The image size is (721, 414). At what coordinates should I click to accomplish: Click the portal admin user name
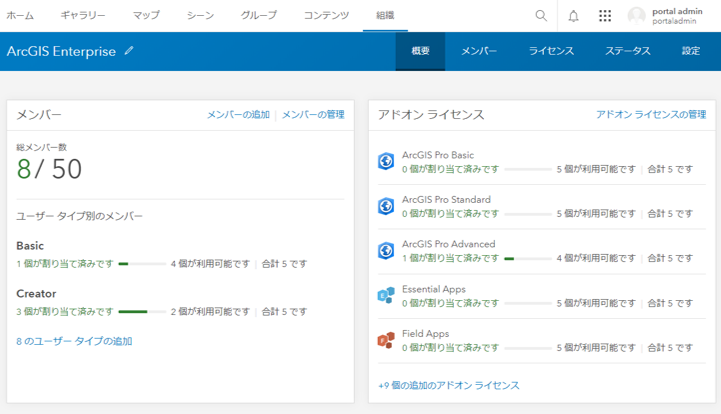coord(677,12)
